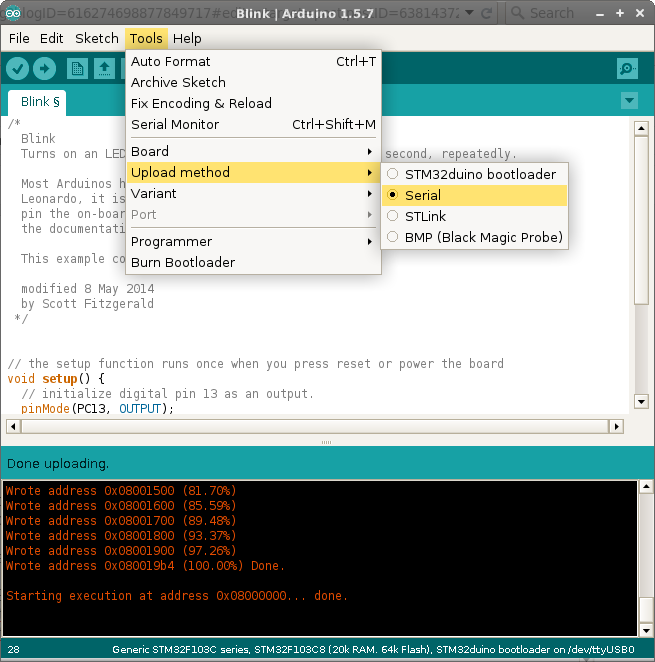Expand the Programmer submenu
The width and height of the screenshot is (655, 662).
[253, 241]
